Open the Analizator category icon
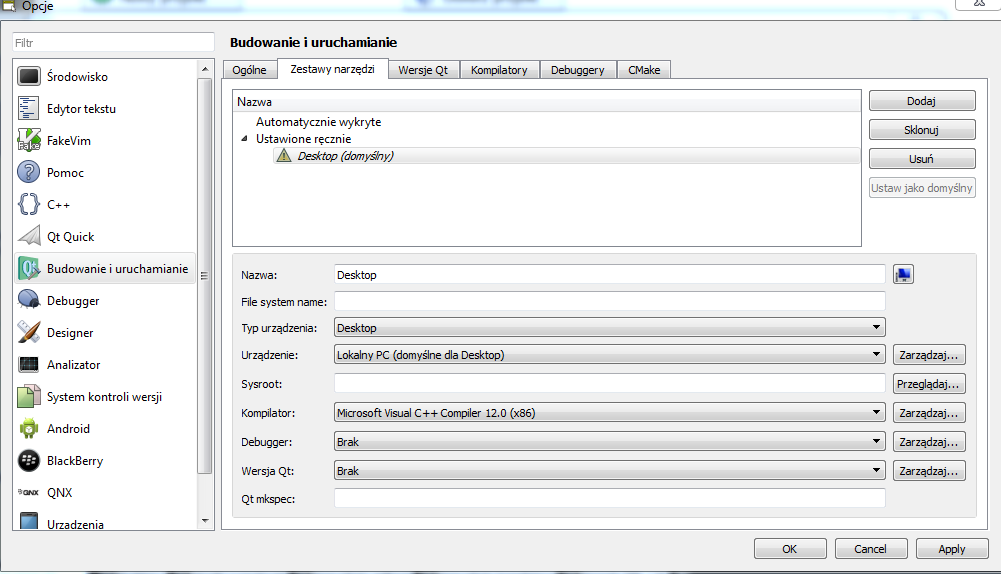 [28, 365]
